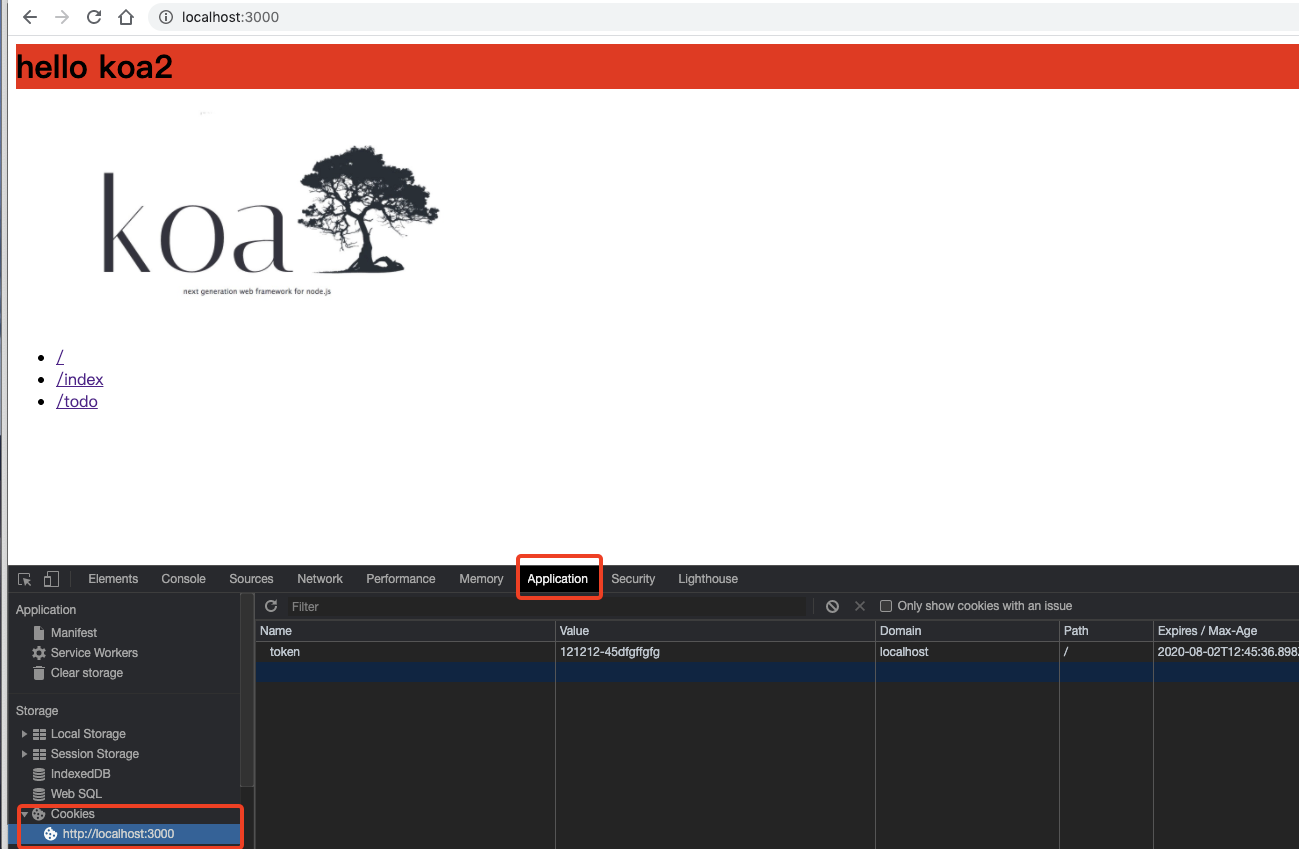Screen dimensions: 1299x849
Task: Open the Security tab
Action: point(633,579)
